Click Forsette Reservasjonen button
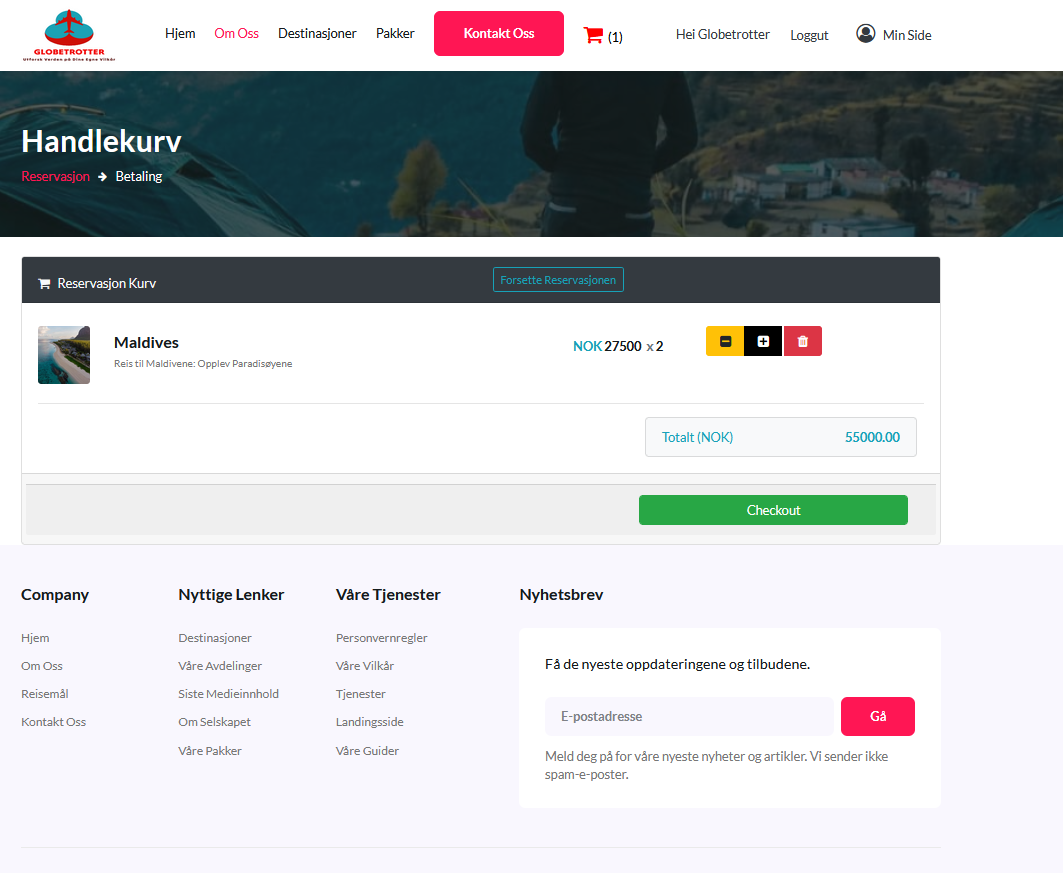Screen dimensions: 1063x873 558,280
